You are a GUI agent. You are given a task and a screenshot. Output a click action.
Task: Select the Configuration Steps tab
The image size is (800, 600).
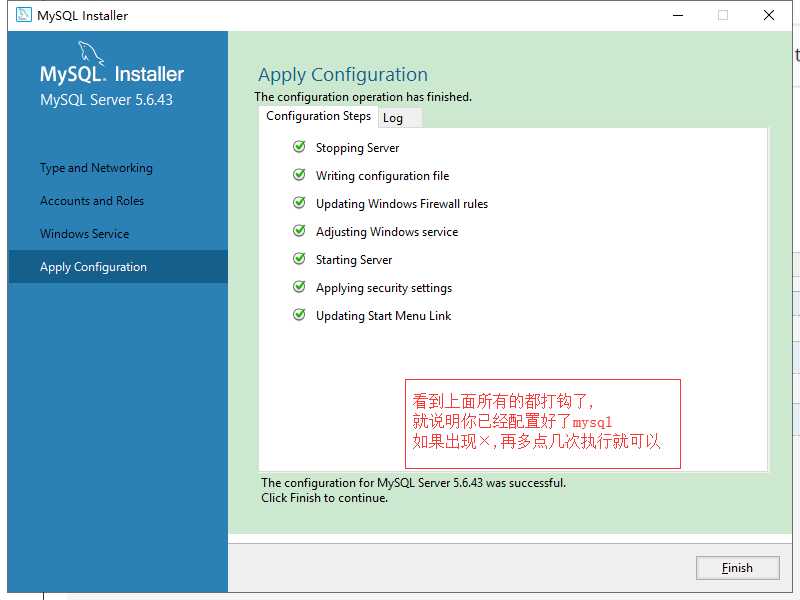318,116
